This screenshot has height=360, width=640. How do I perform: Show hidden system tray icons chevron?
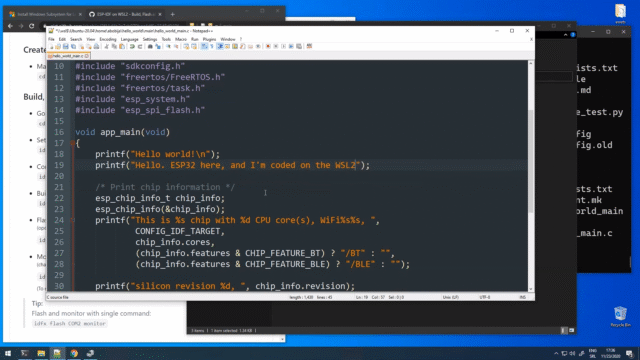(x=556, y=353)
